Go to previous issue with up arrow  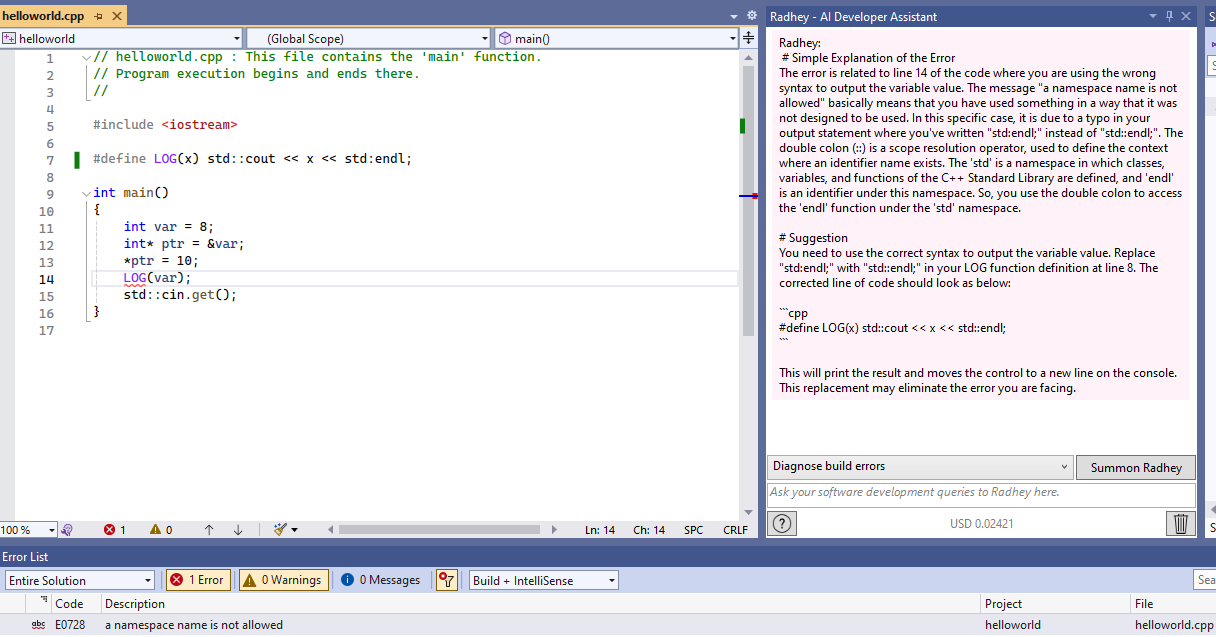coord(209,530)
